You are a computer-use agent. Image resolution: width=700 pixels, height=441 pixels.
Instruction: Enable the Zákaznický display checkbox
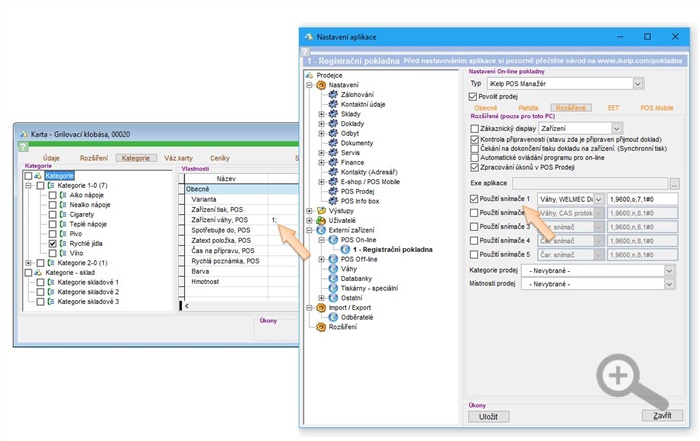(x=475, y=129)
